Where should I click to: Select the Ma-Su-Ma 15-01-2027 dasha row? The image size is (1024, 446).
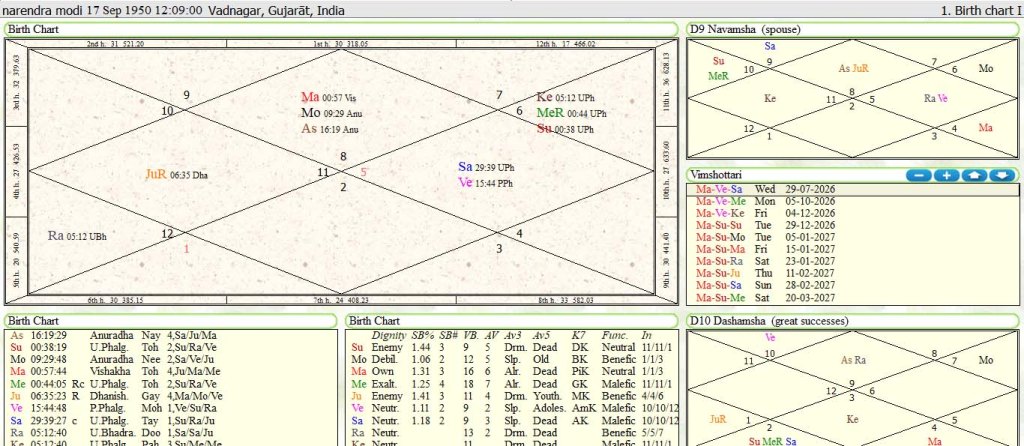(853, 249)
